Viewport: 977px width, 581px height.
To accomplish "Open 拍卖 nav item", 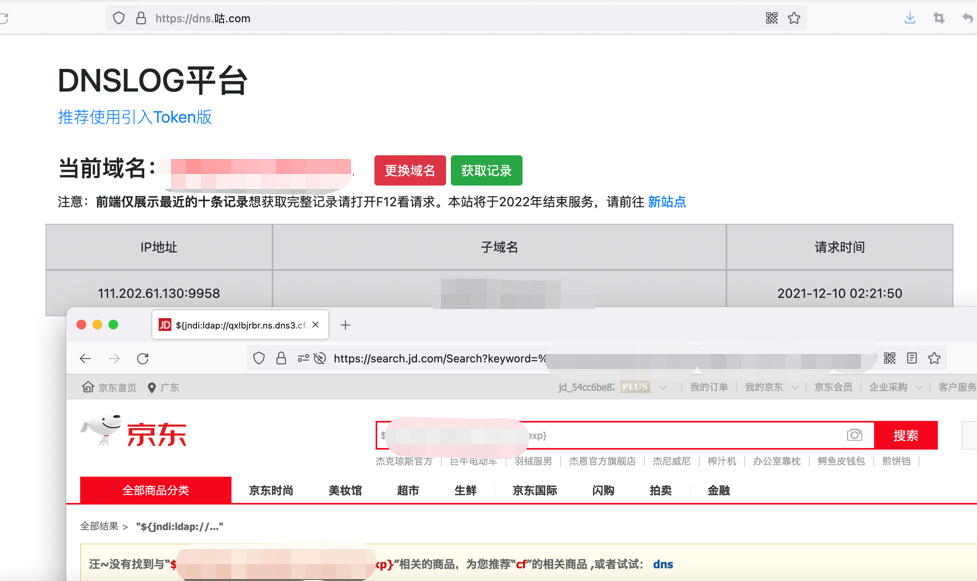I will [x=660, y=491].
